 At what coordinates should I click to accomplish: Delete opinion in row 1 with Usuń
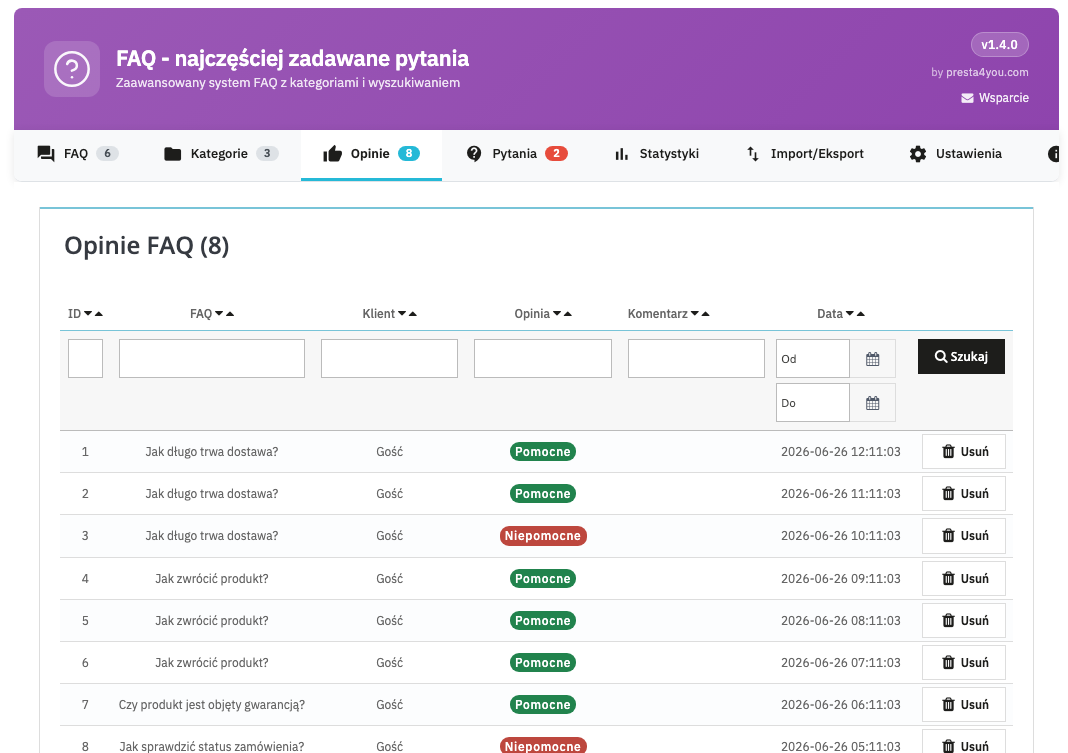pyautogui.click(x=964, y=451)
